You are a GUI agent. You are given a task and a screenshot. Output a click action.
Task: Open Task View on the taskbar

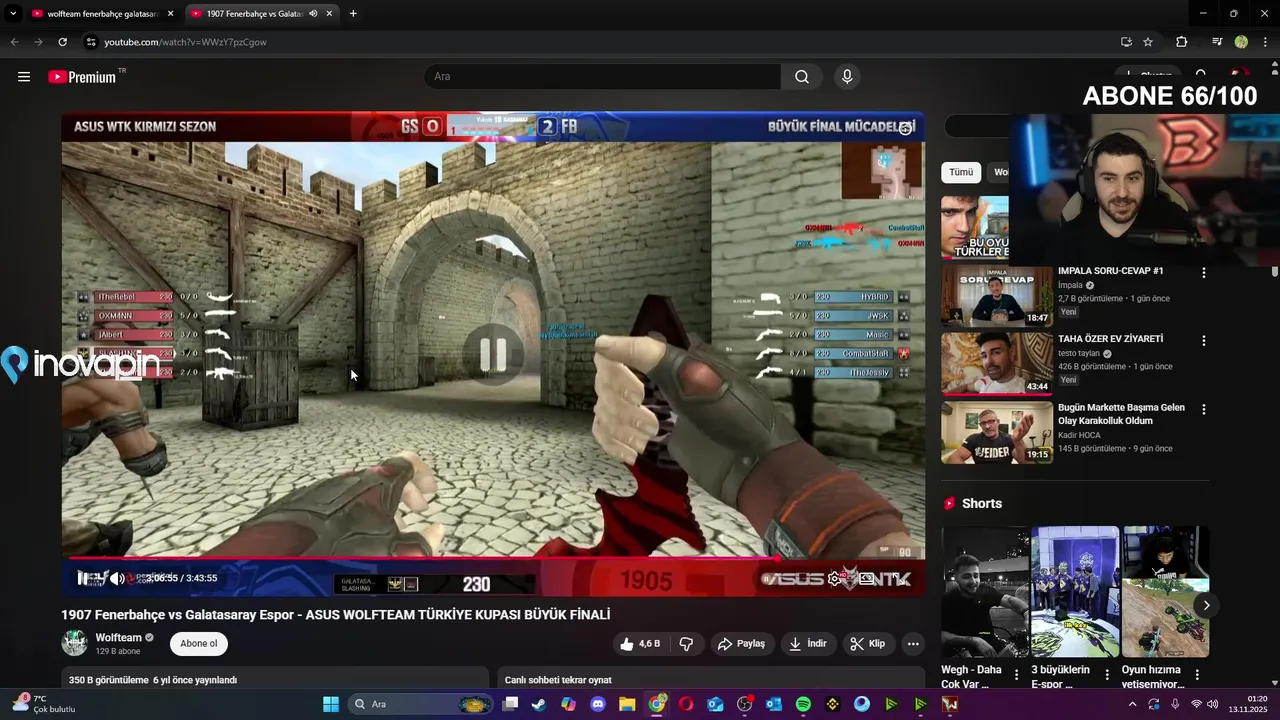510,704
